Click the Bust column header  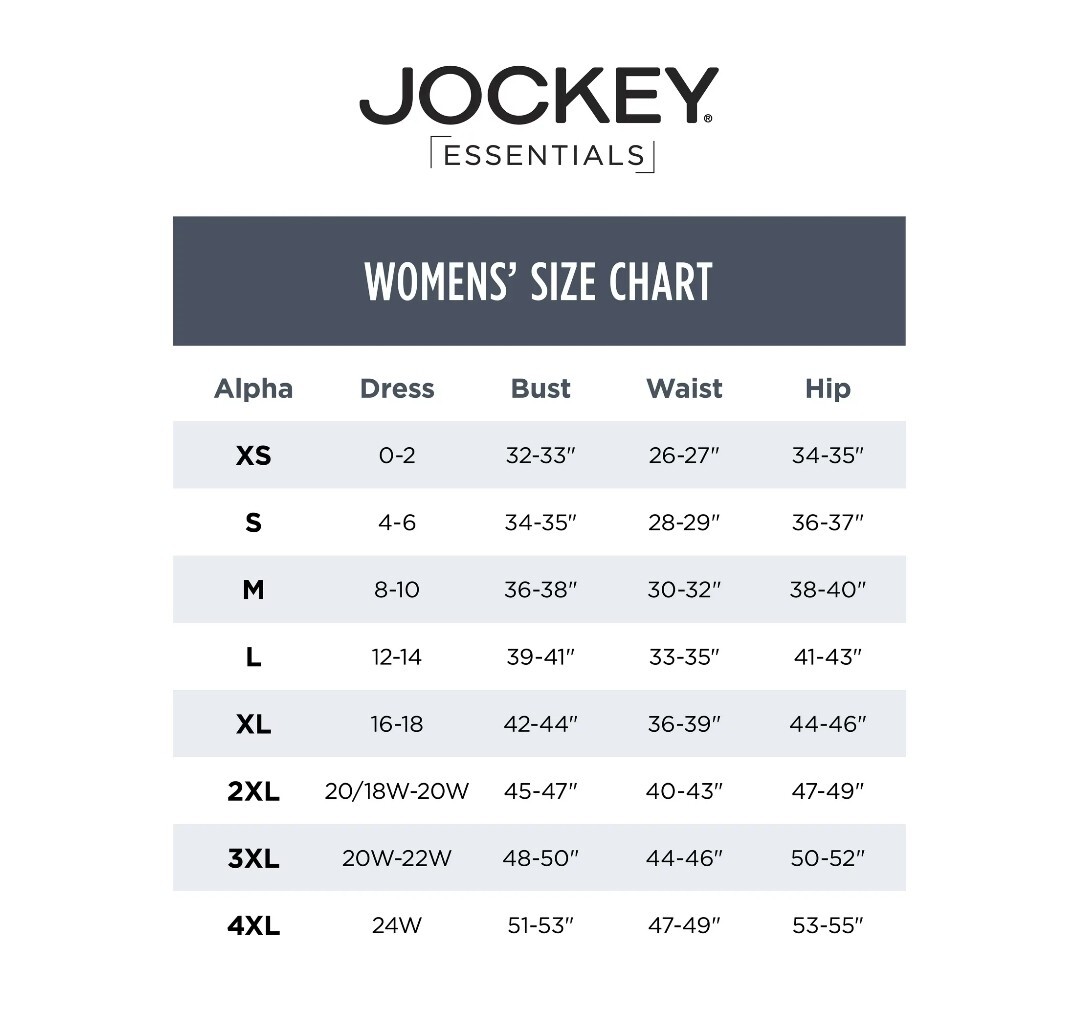coord(541,389)
